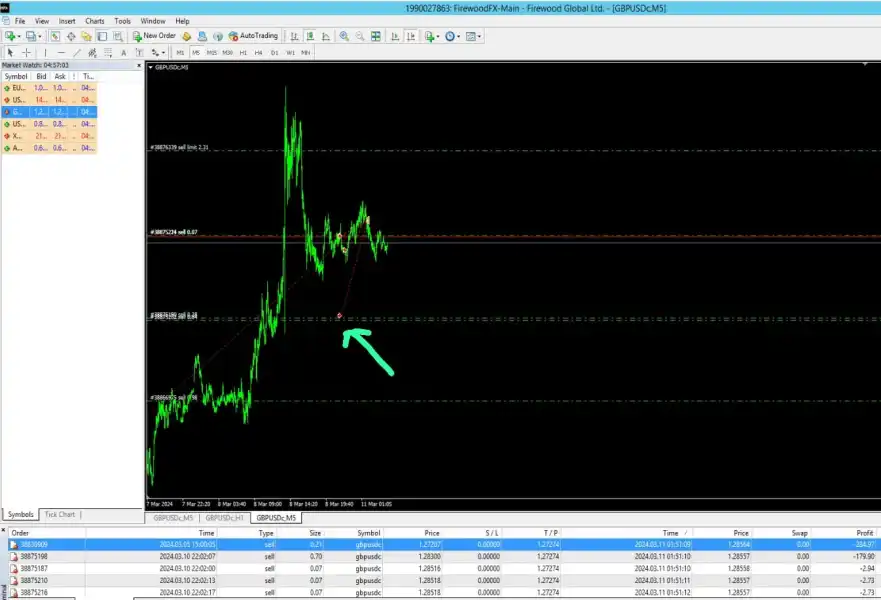
Task: Open the Tools menu
Action: coord(122,21)
